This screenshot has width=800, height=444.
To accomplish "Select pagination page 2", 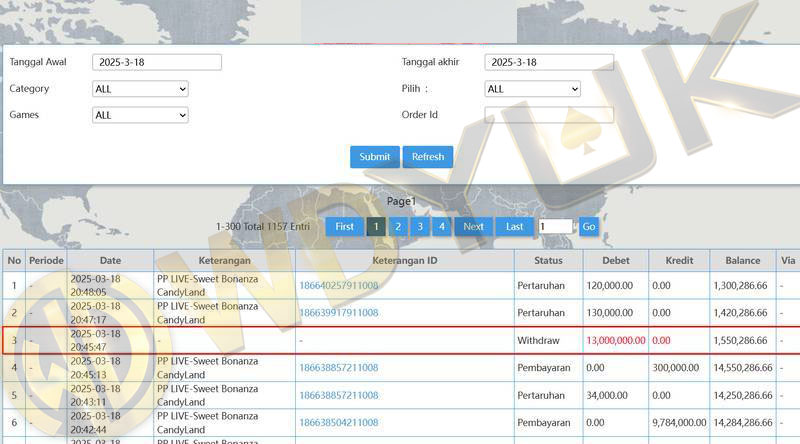I will click(398, 227).
